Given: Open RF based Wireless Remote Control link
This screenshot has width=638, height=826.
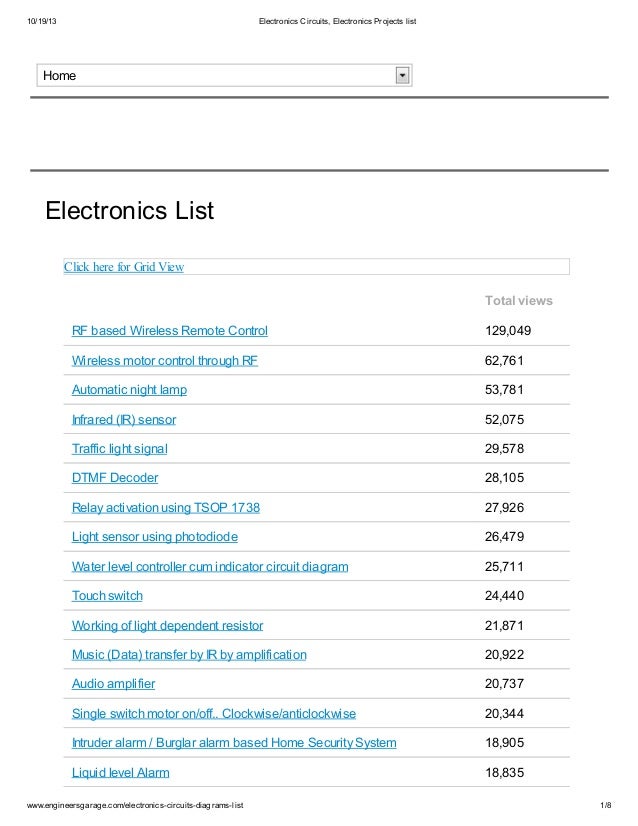Looking at the screenshot, I should (170, 331).
